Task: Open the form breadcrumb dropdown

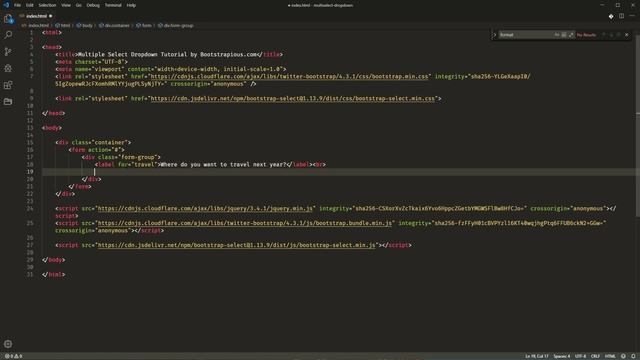Action: point(144,25)
